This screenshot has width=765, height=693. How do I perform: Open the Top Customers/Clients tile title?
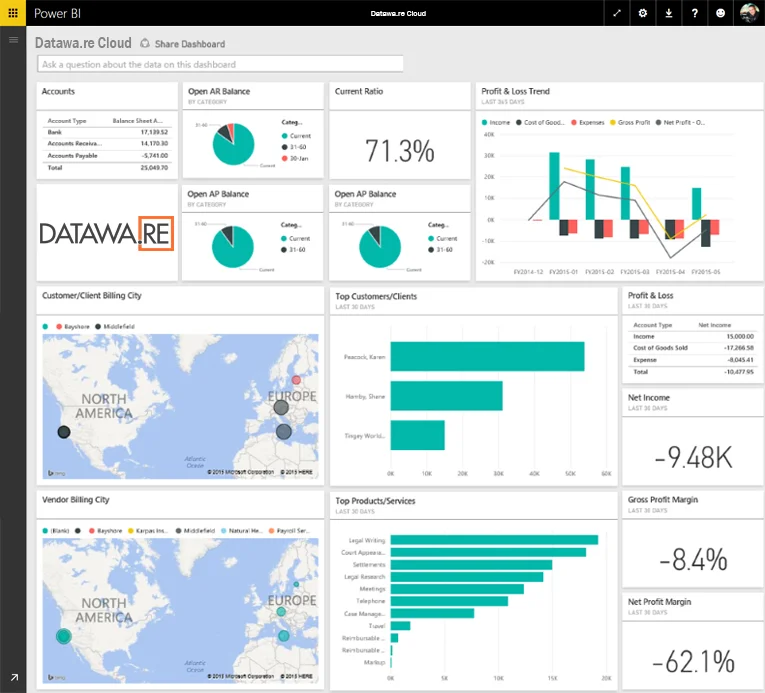coord(376,296)
